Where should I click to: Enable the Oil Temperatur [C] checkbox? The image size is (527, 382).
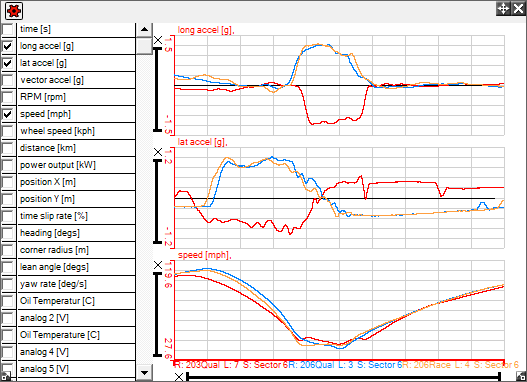tap(7, 301)
